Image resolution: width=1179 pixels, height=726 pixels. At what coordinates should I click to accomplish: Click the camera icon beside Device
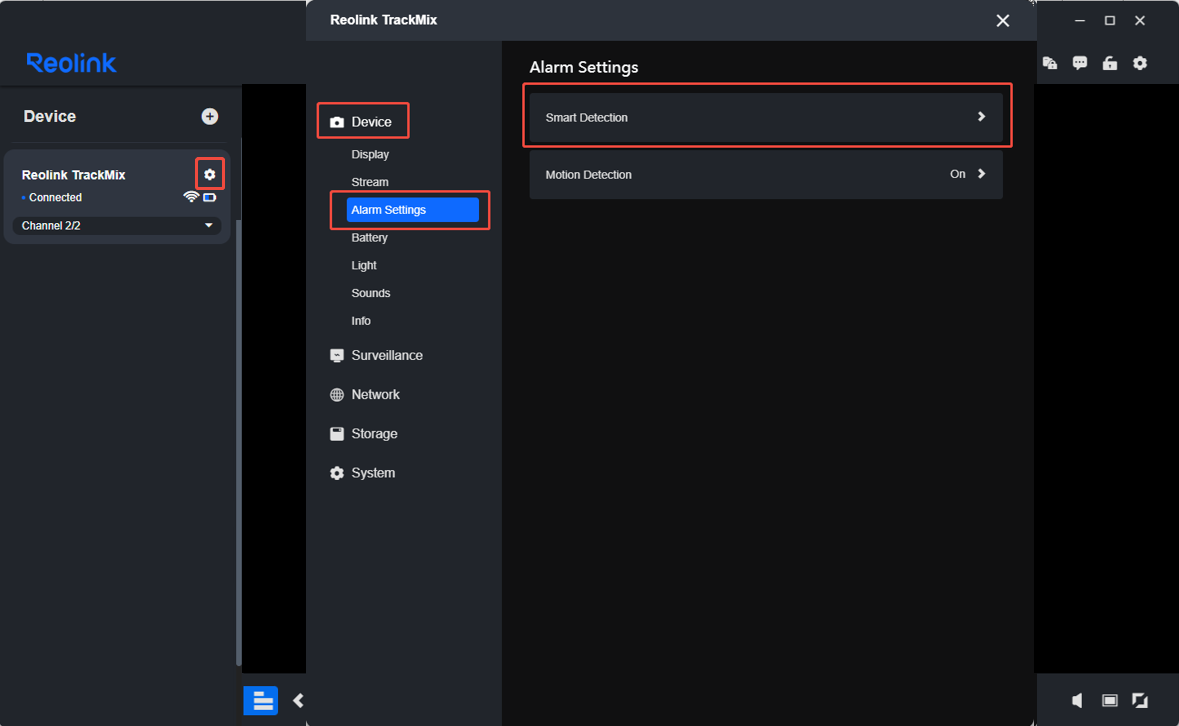[337, 122]
